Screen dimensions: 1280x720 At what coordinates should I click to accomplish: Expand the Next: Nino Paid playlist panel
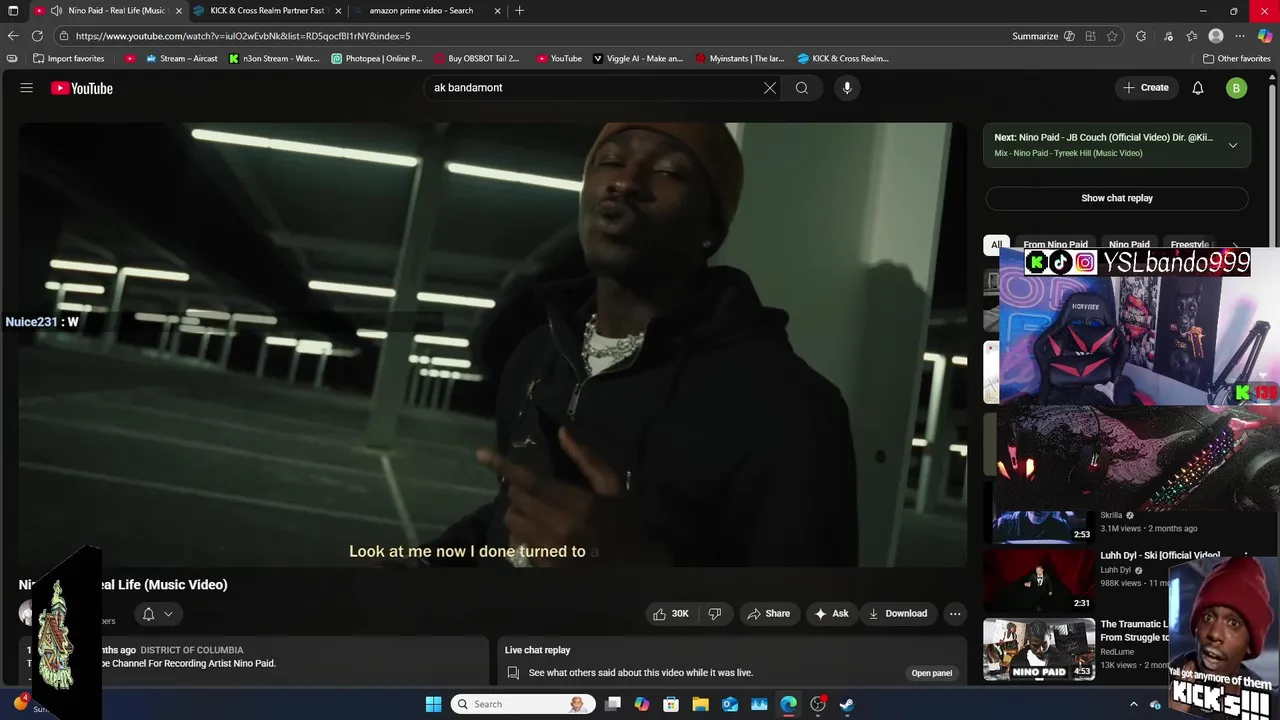[x=1233, y=145]
